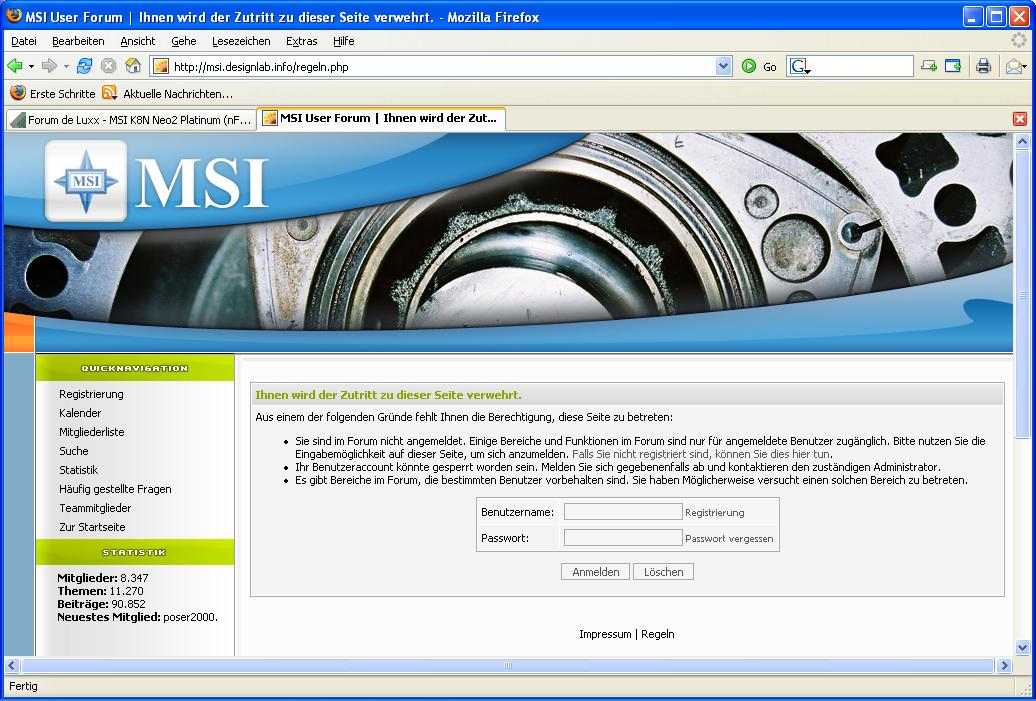This screenshot has height=701, width=1036.
Task: Open the Datei menu
Action: click(x=24, y=41)
